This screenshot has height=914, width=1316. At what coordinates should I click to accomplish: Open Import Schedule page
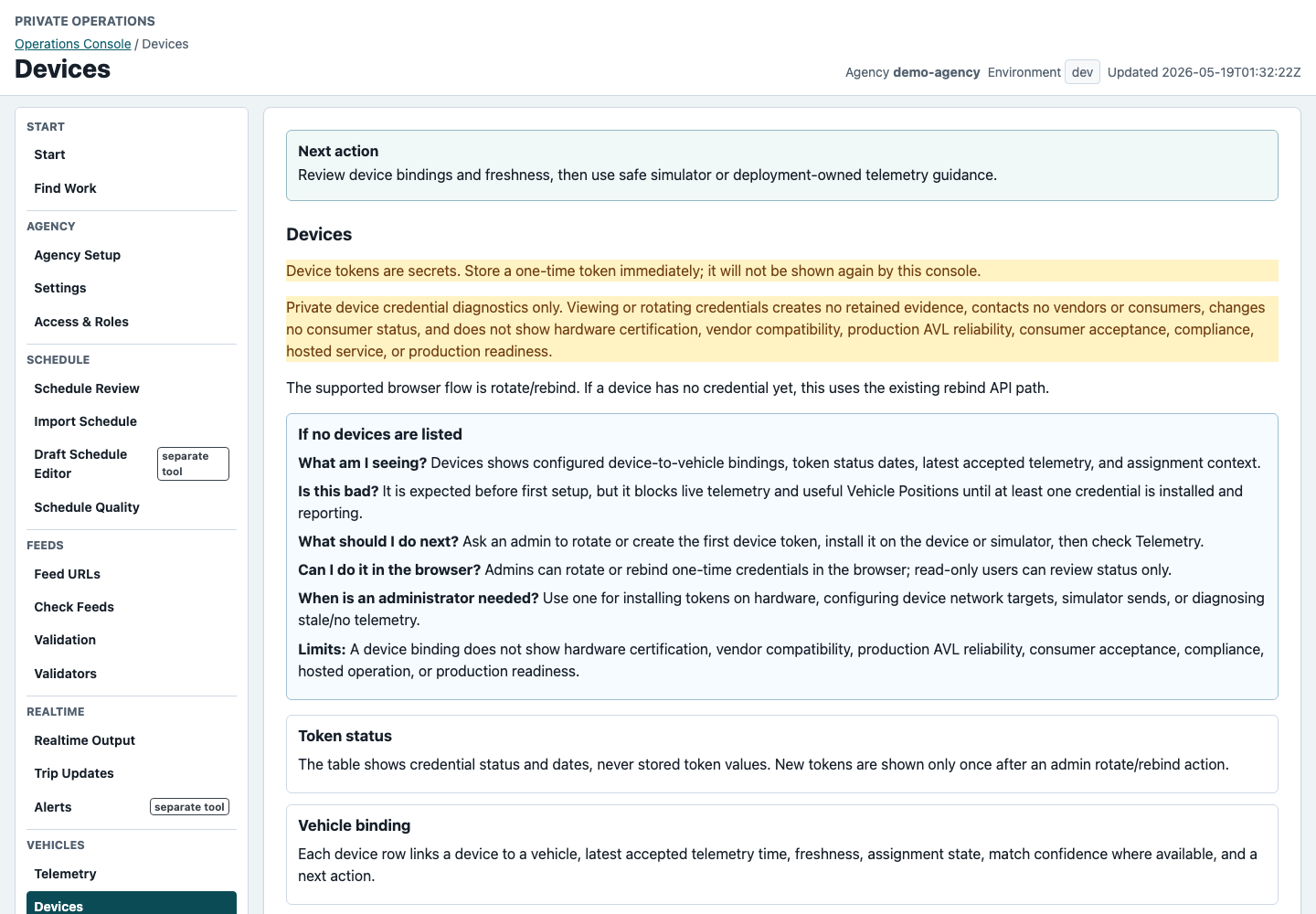point(132,421)
